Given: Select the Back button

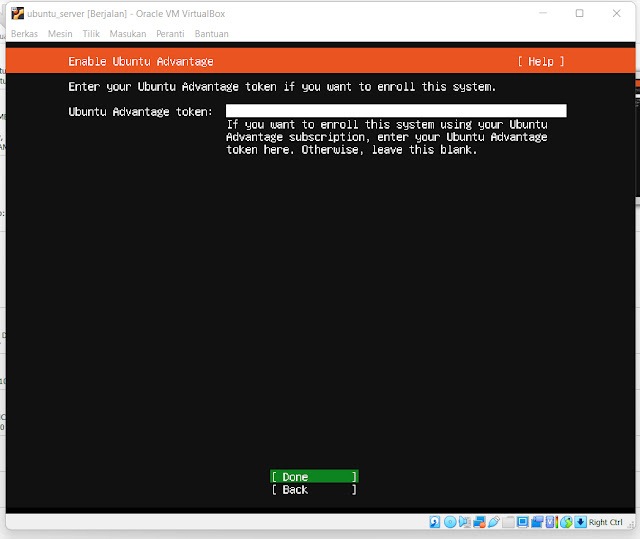Looking at the screenshot, I should (x=314, y=490).
